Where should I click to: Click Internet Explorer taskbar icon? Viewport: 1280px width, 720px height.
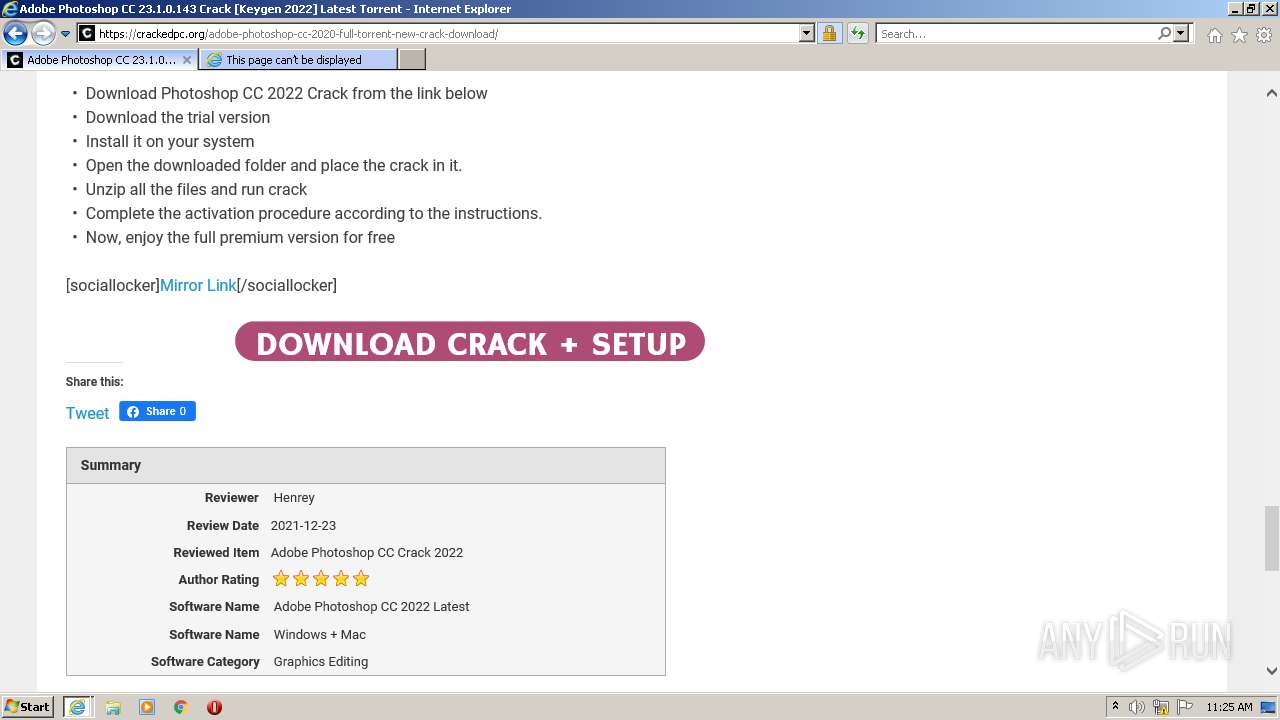(79, 706)
